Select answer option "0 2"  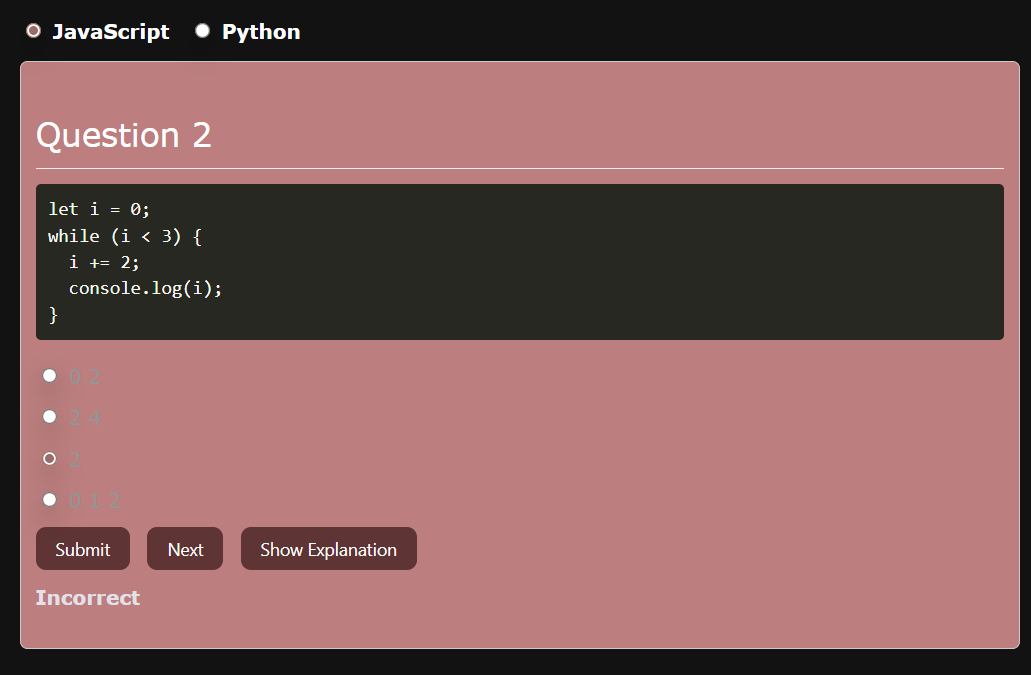pos(50,376)
